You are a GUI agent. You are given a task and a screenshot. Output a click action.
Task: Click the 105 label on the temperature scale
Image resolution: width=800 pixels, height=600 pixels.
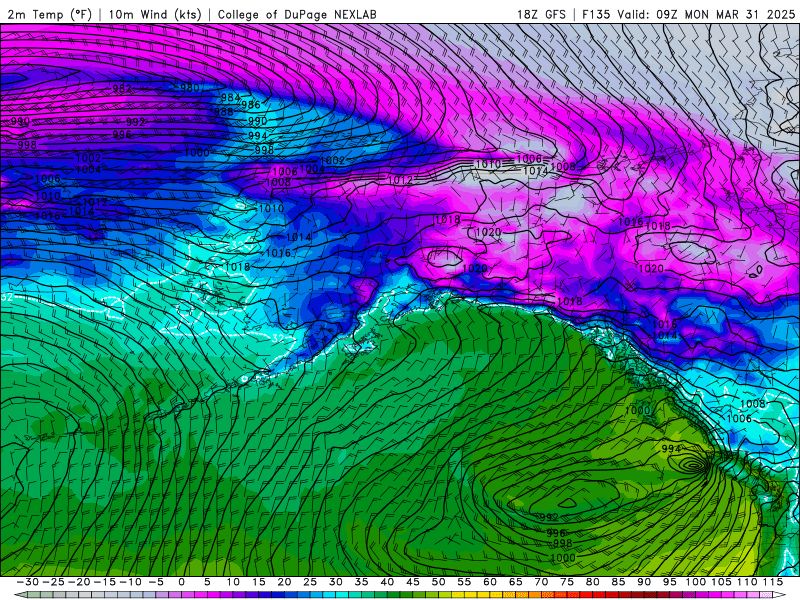coord(721,582)
